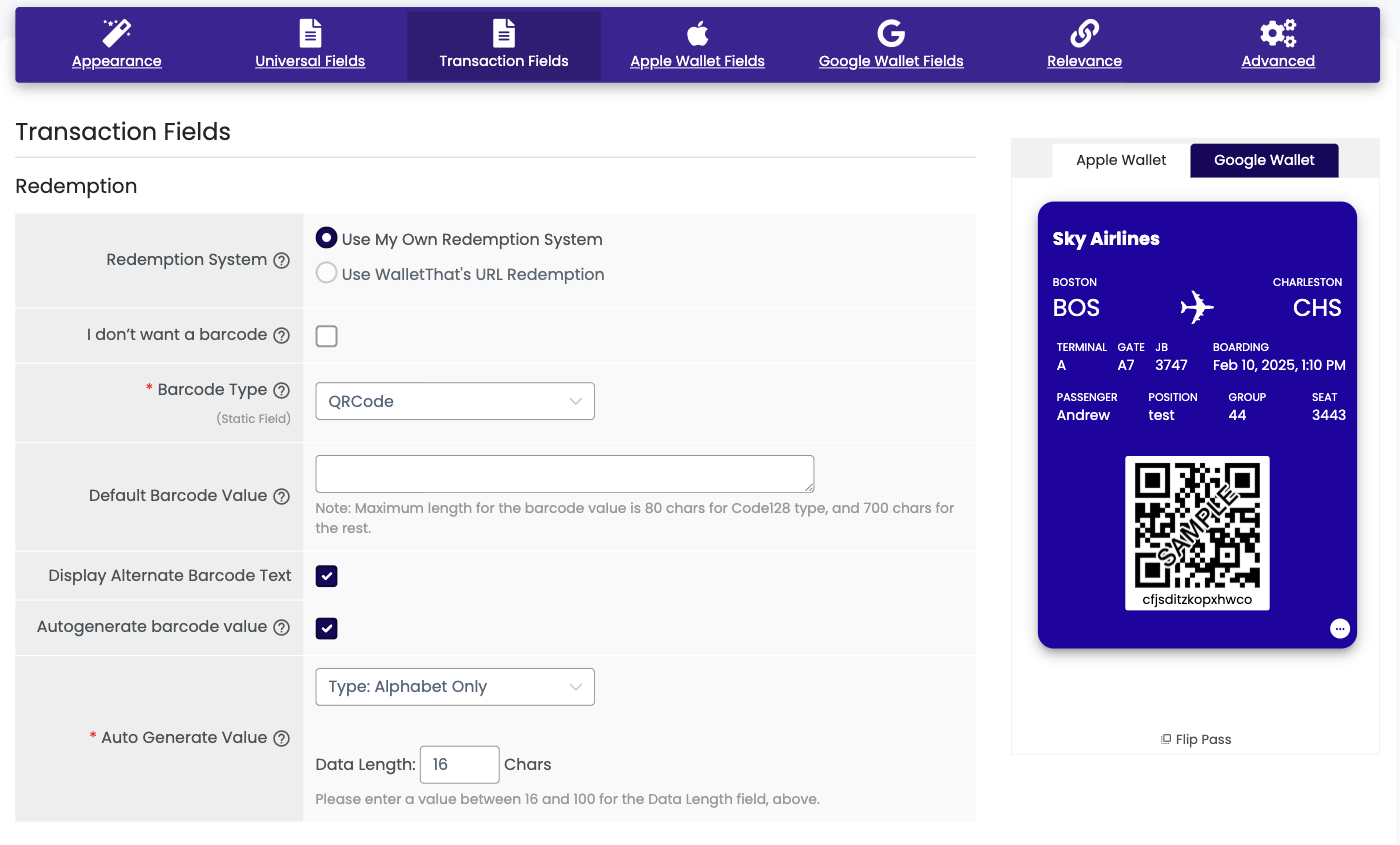Select Use WalletThat's URL Redemption
Screen dimensions: 1400x845
click(326, 273)
